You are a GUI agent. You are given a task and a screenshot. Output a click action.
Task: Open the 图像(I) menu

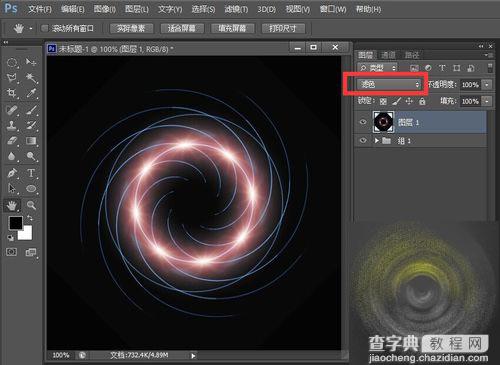click(x=105, y=9)
